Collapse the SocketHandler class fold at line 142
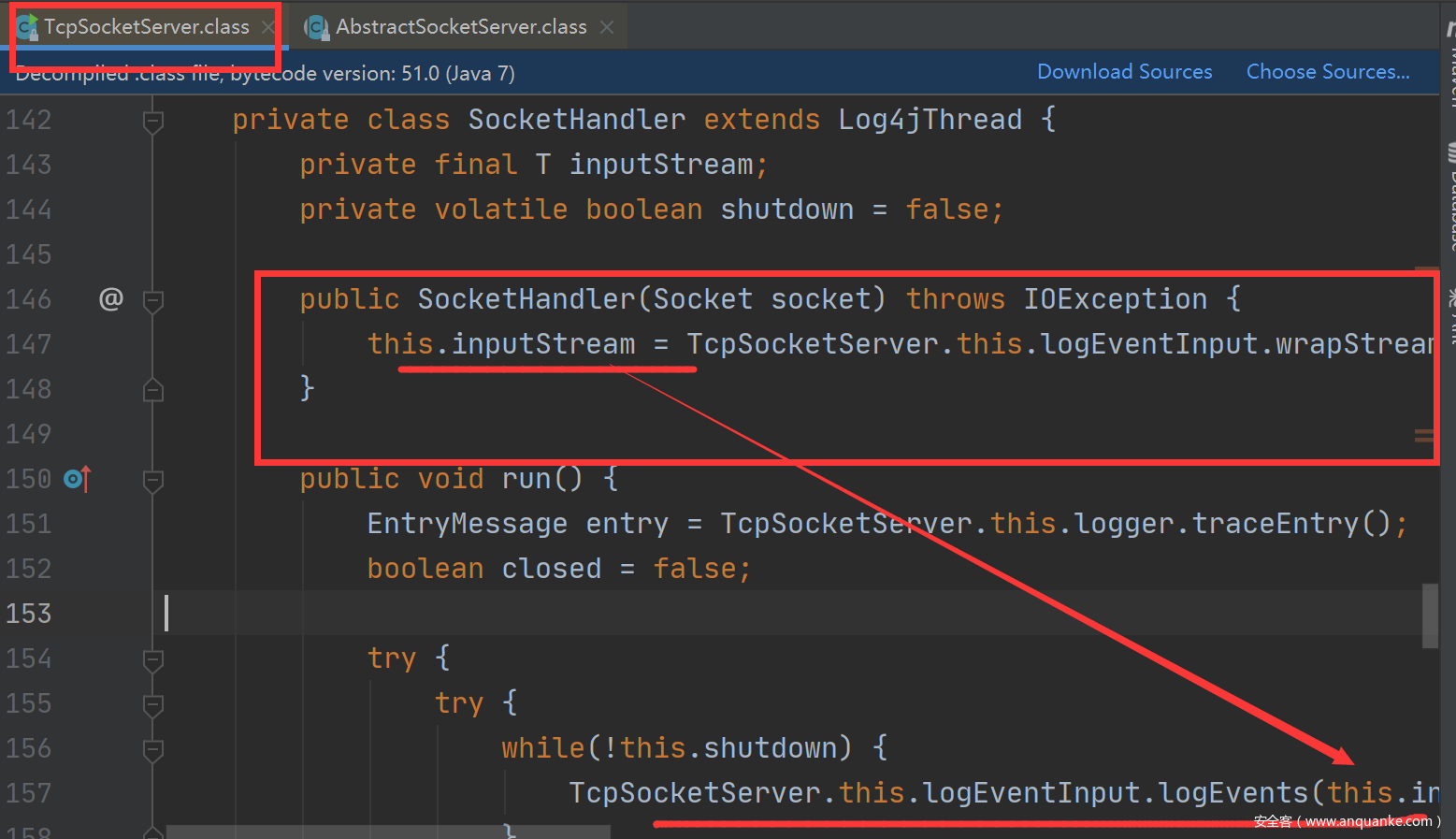 pos(153,121)
